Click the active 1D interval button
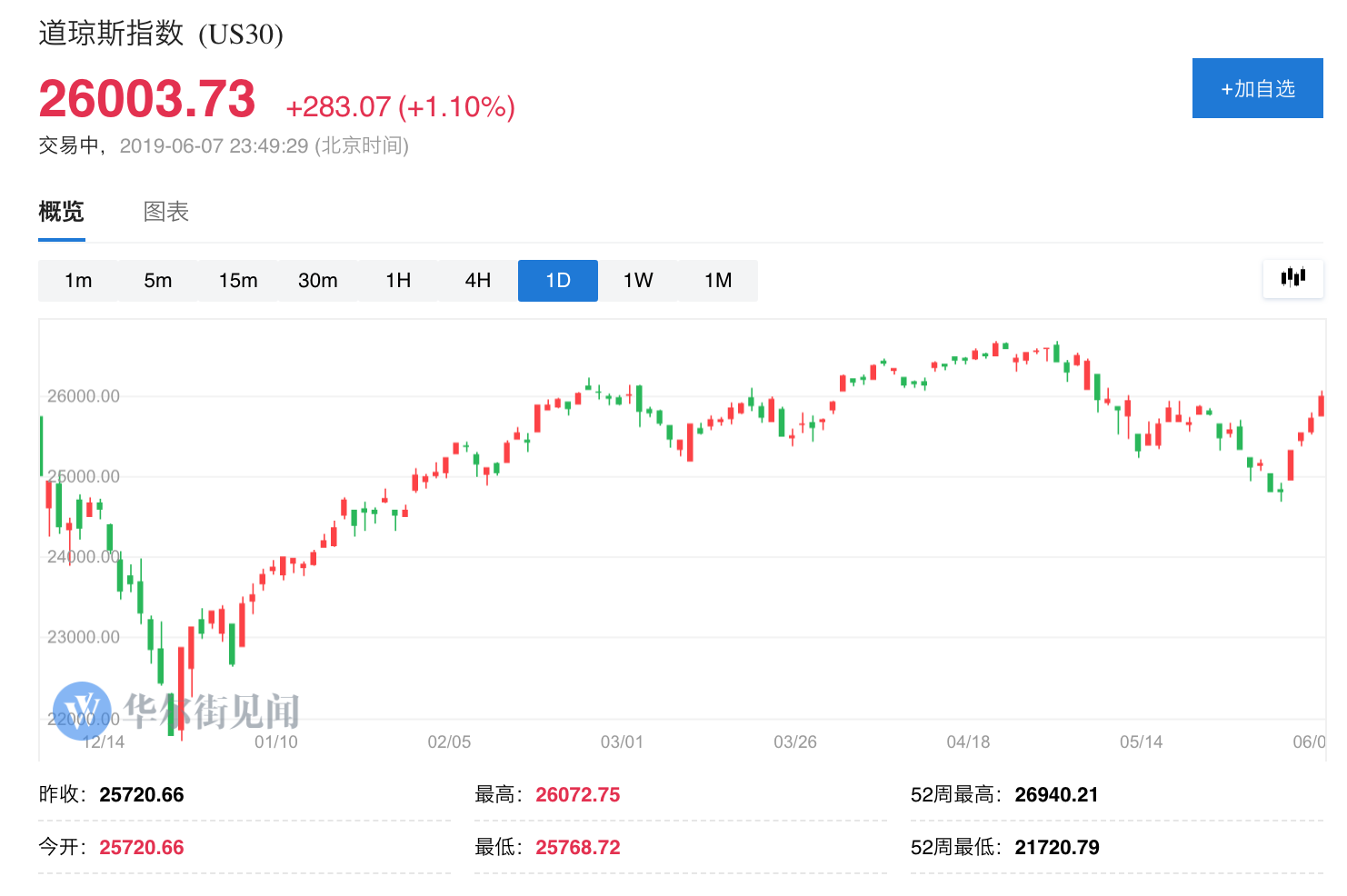The width and height of the screenshot is (1347, 896). click(558, 281)
